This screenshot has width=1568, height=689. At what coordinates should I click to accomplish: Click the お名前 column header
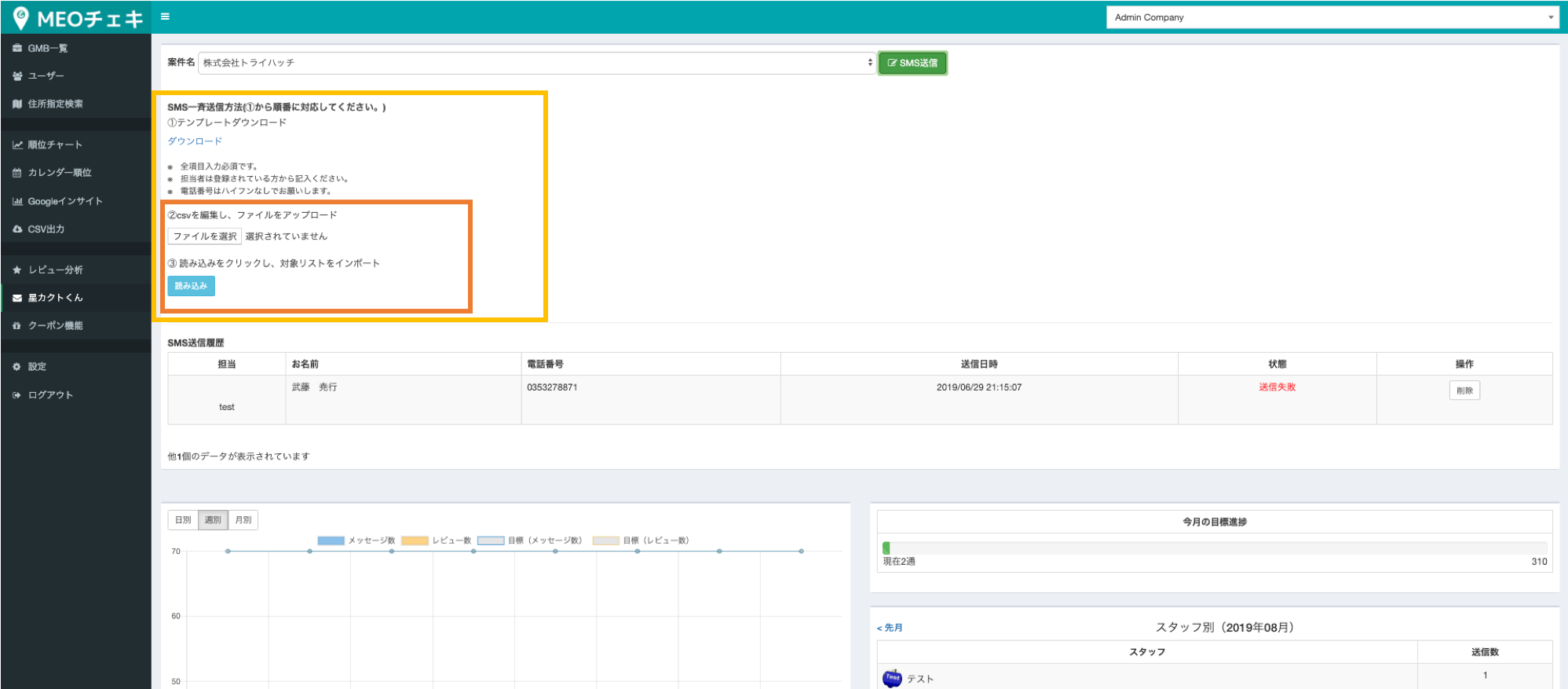[404, 365]
